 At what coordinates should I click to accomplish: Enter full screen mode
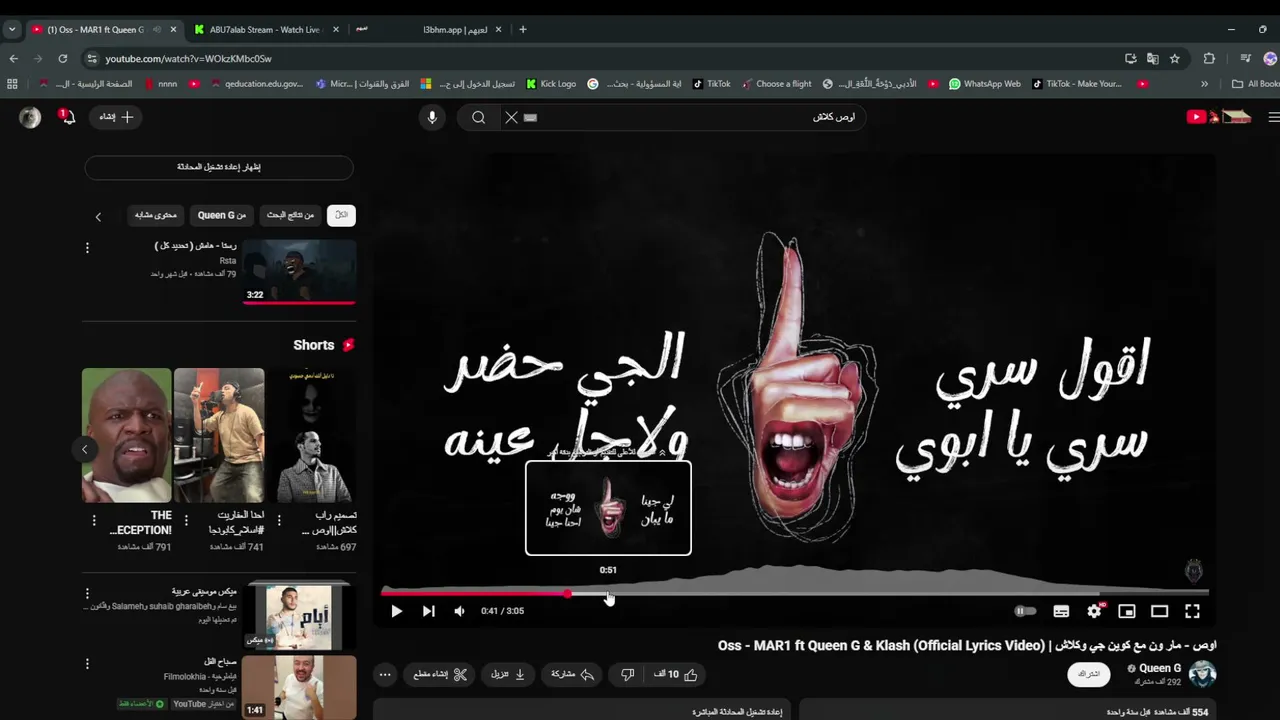pos(1192,611)
